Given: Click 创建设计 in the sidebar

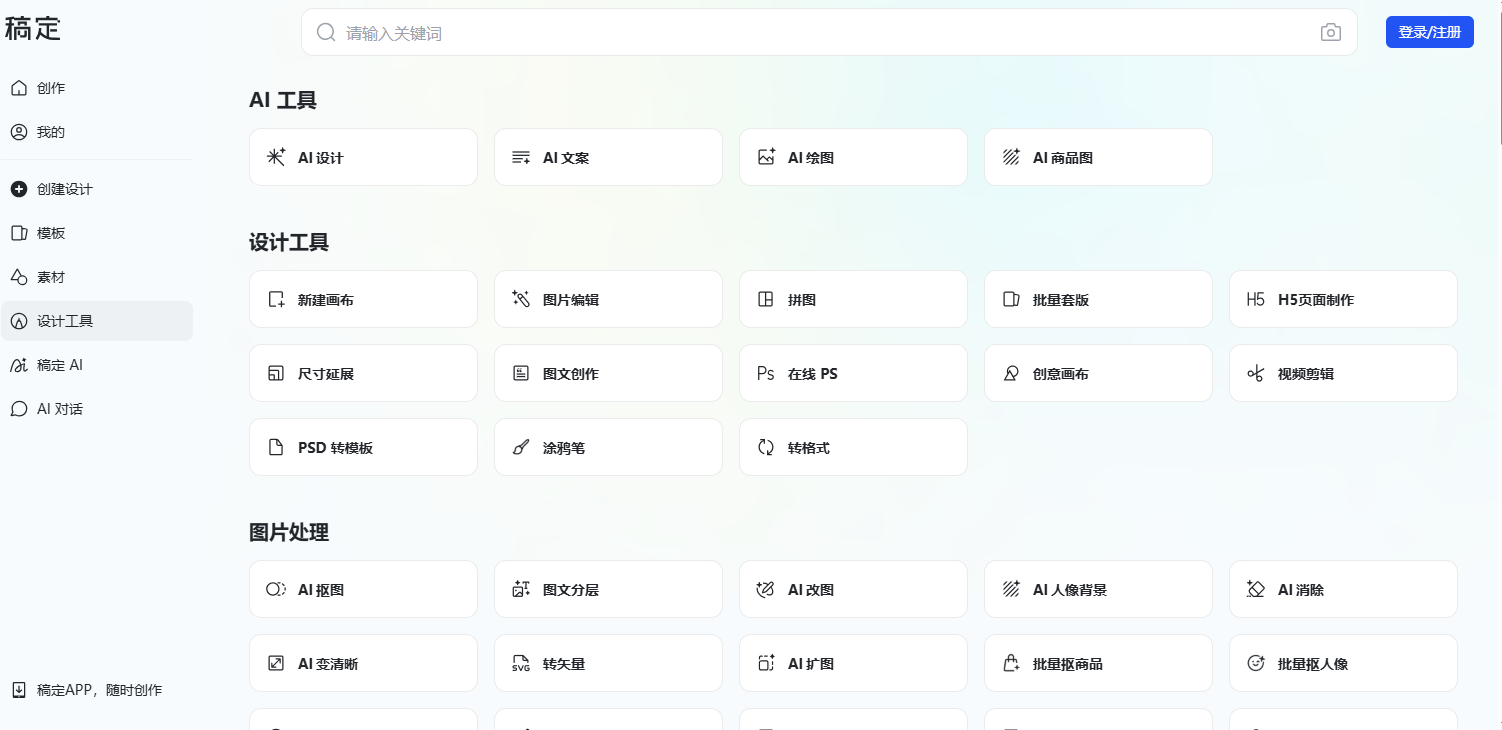Looking at the screenshot, I should pyautogui.click(x=65, y=189).
